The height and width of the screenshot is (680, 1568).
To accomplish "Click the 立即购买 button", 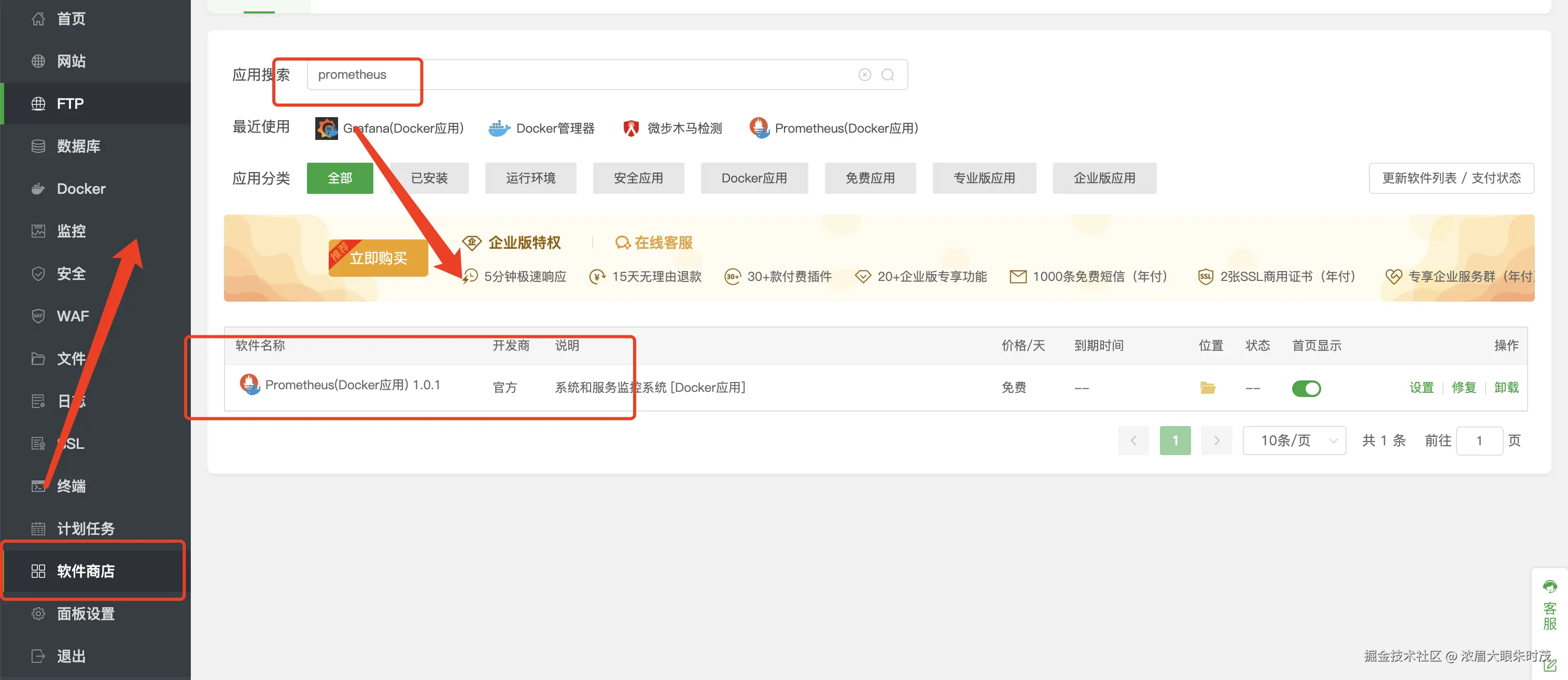I will pyautogui.click(x=378, y=259).
